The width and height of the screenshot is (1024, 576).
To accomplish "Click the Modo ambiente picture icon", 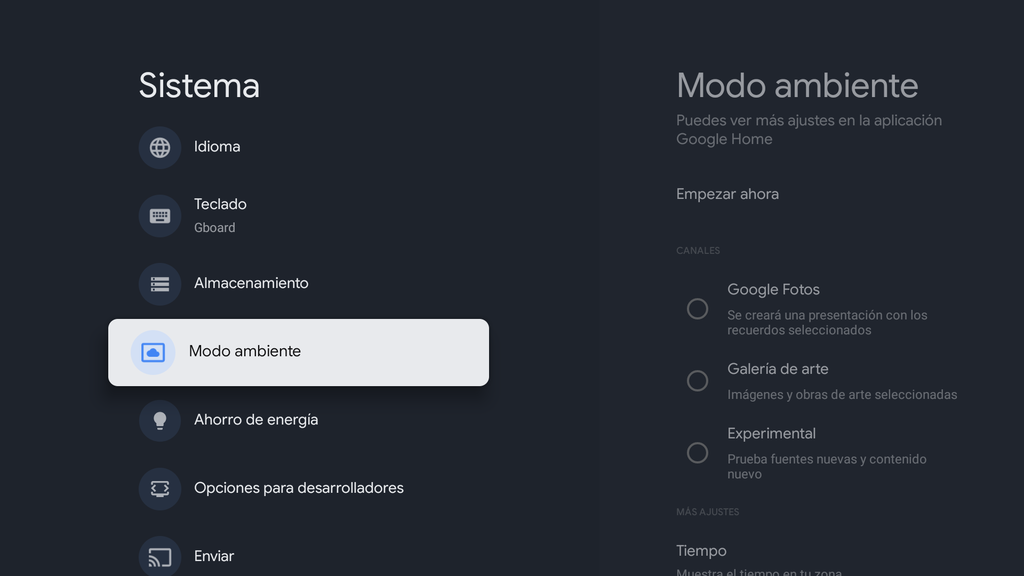I will [x=153, y=353].
